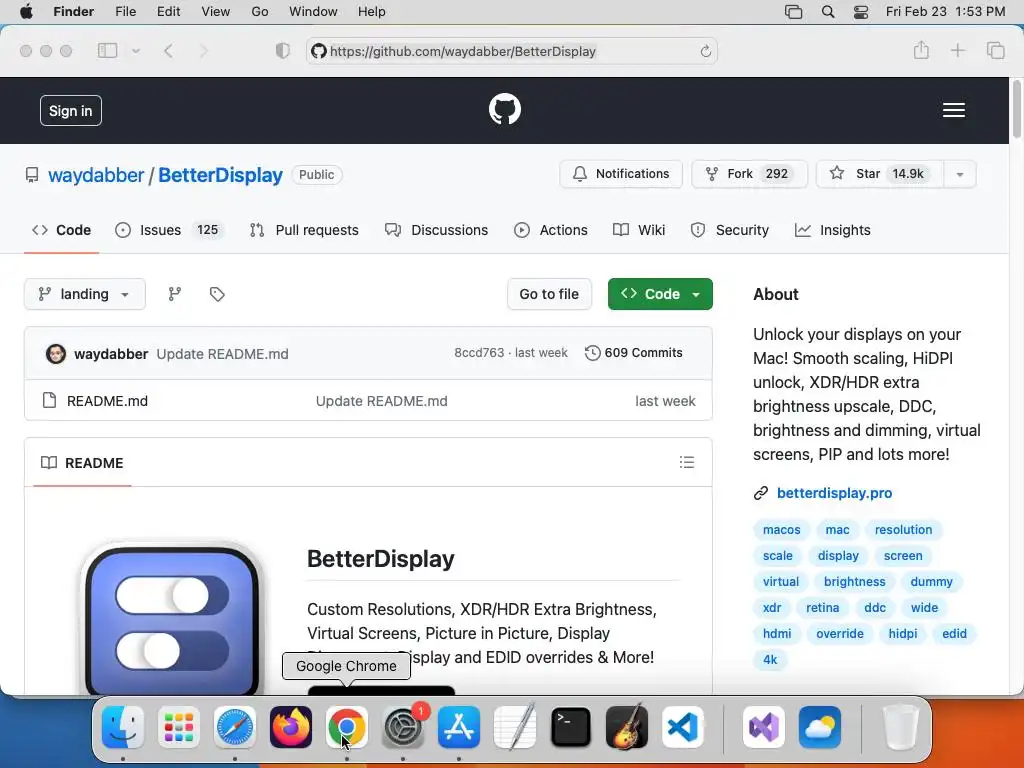Open the Insights tab
Image resolution: width=1024 pixels, height=768 pixels.
832,230
